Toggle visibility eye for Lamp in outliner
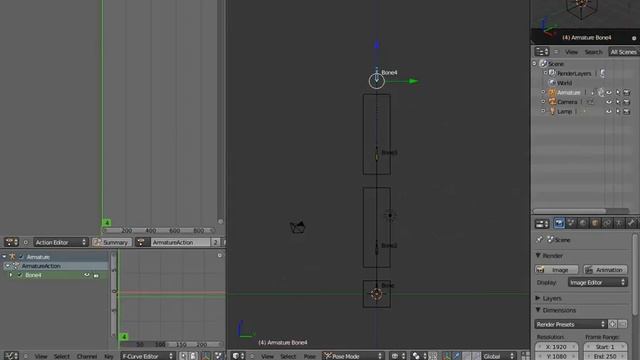The width and height of the screenshot is (640, 360). pyautogui.click(x=609, y=111)
